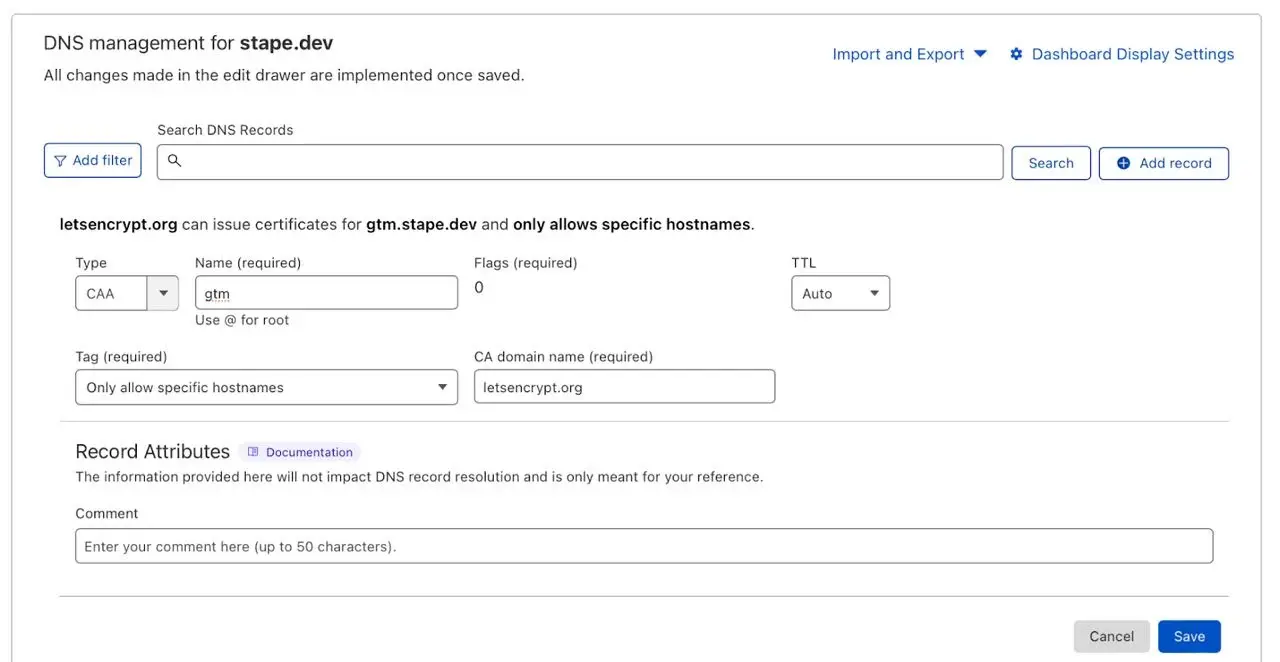Open the TTL Auto dropdown

840,293
